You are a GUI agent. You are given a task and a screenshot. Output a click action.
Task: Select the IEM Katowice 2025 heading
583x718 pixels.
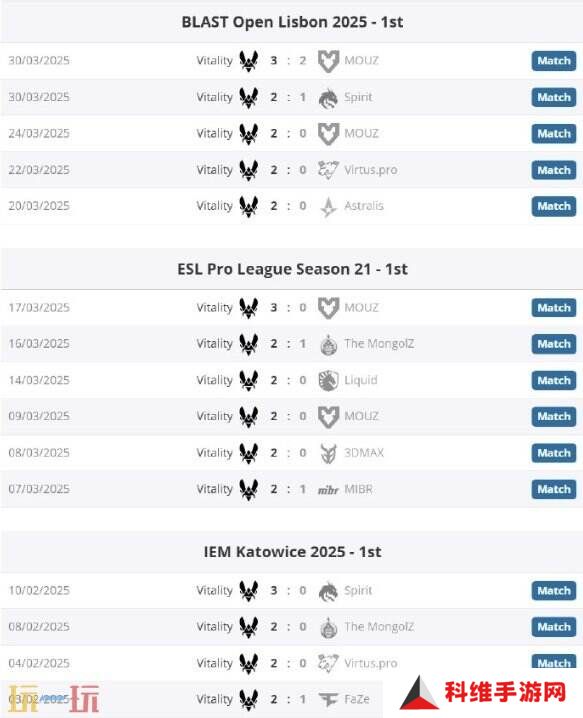[x=292, y=552]
